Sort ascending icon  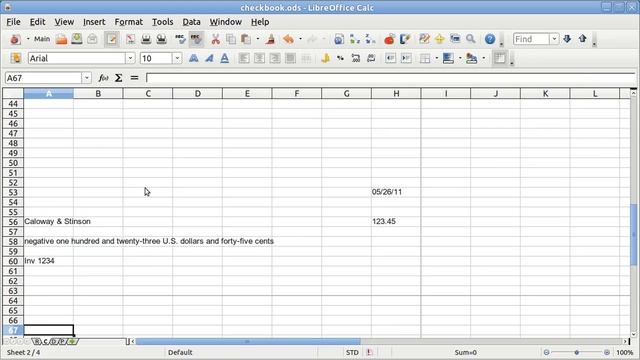click(x=355, y=39)
